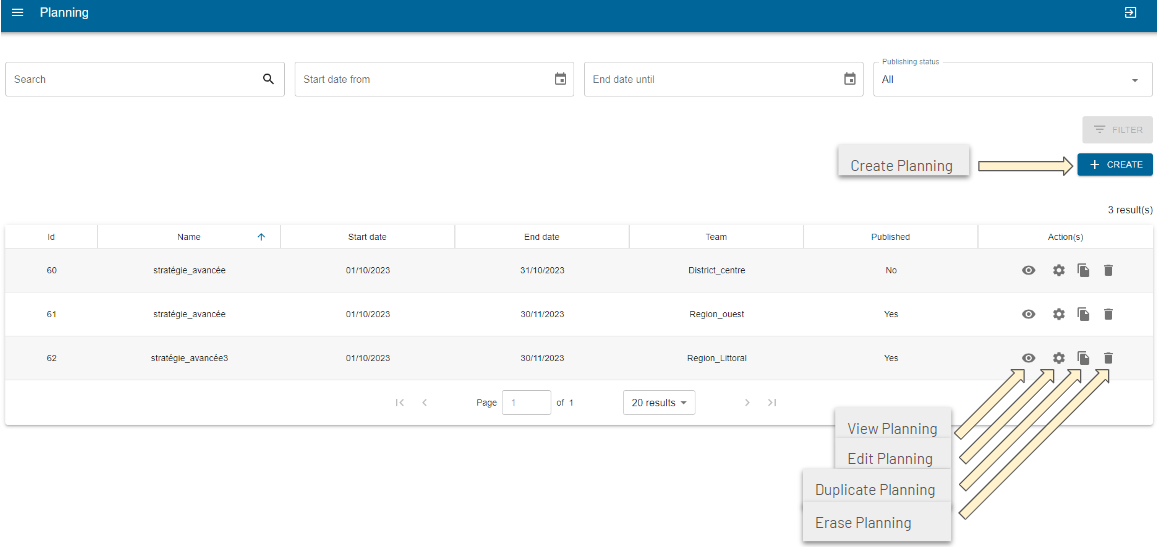The height and width of the screenshot is (547, 1157).
Task: Open the hamburger navigation menu
Action: (18, 13)
